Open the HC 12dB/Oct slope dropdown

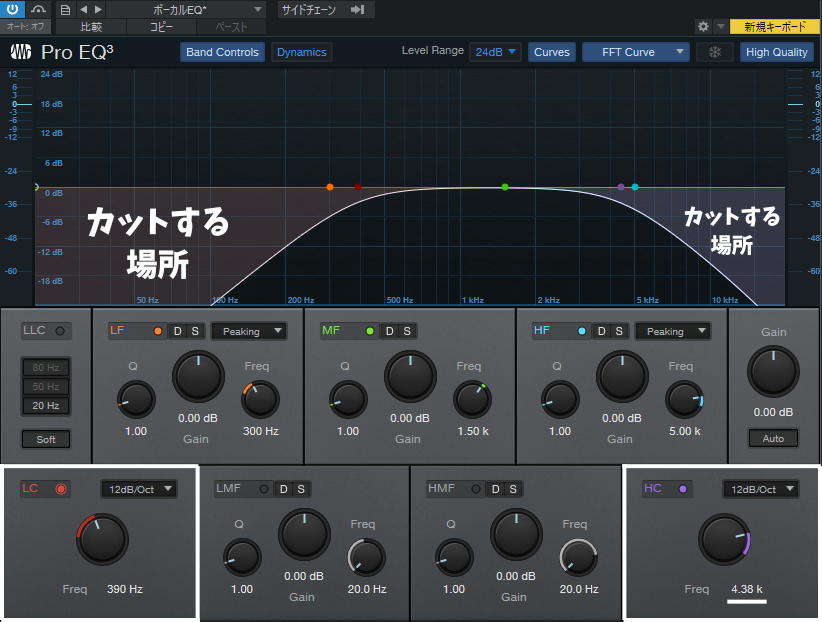tap(761, 489)
